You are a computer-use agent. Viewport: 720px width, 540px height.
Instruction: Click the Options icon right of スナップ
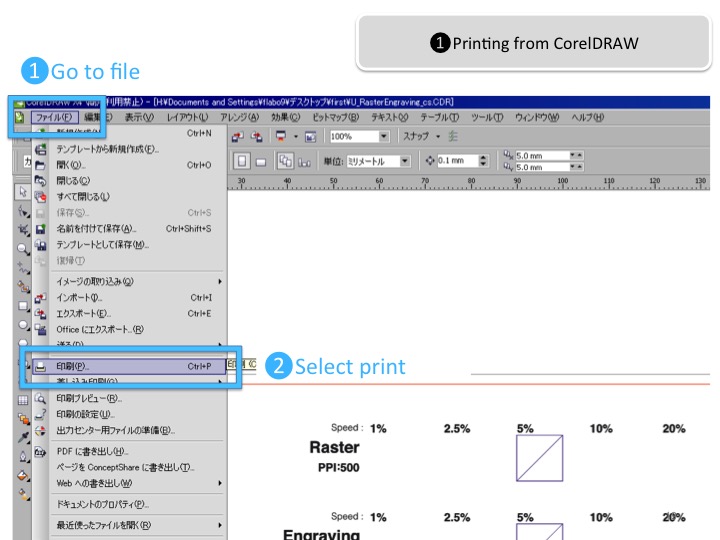pyautogui.click(x=453, y=136)
